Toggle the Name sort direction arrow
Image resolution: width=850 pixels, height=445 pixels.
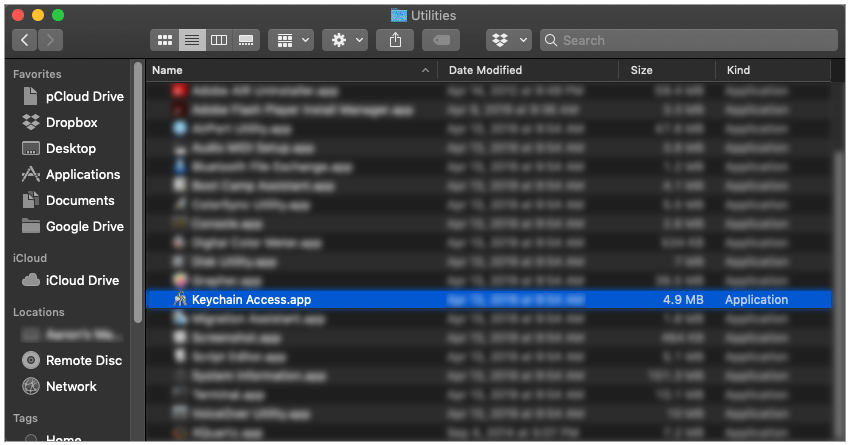point(426,70)
